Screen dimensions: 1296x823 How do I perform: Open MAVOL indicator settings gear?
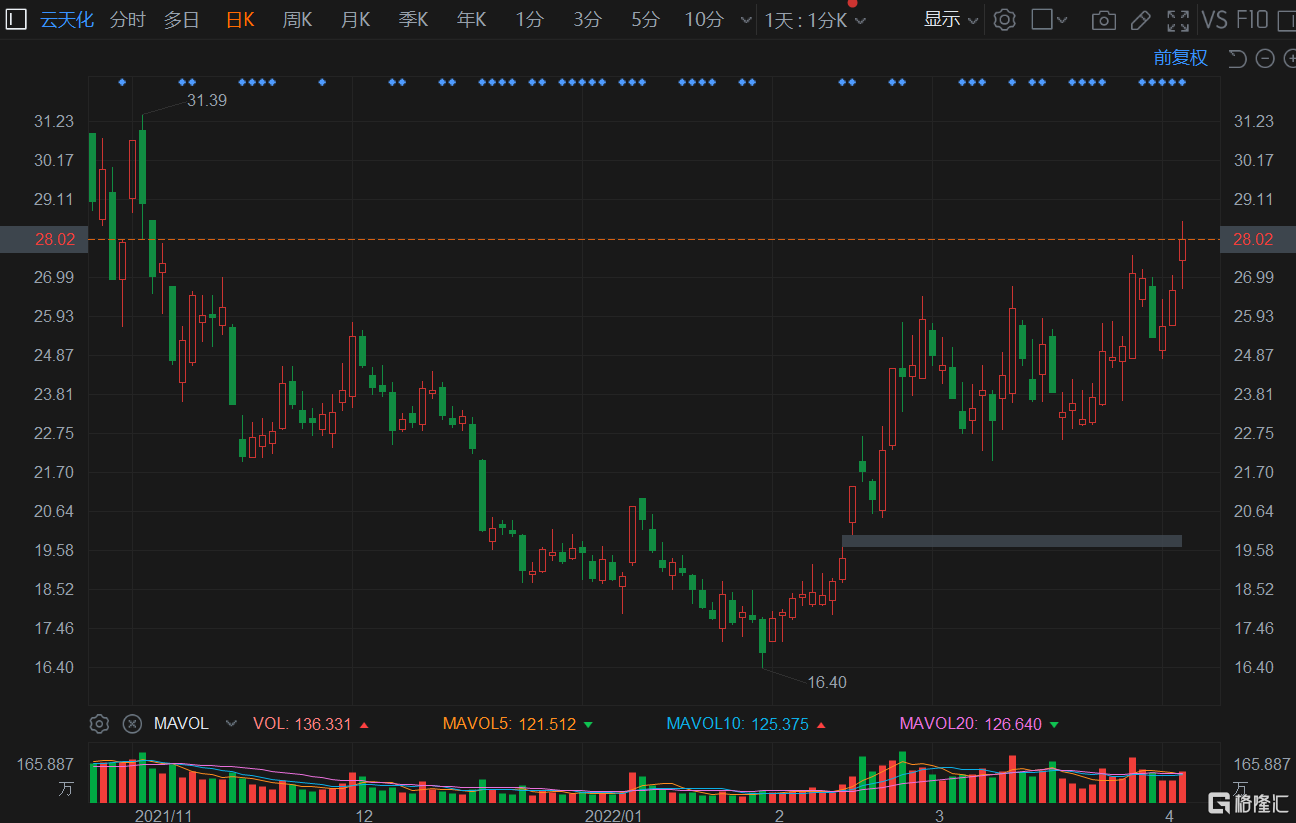(99, 723)
